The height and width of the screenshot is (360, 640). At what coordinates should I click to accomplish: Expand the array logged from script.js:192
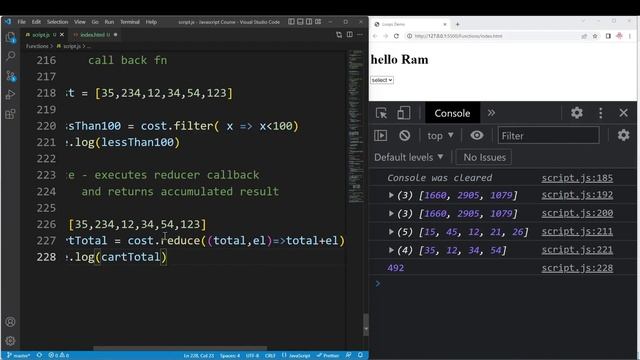coord(391,195)
